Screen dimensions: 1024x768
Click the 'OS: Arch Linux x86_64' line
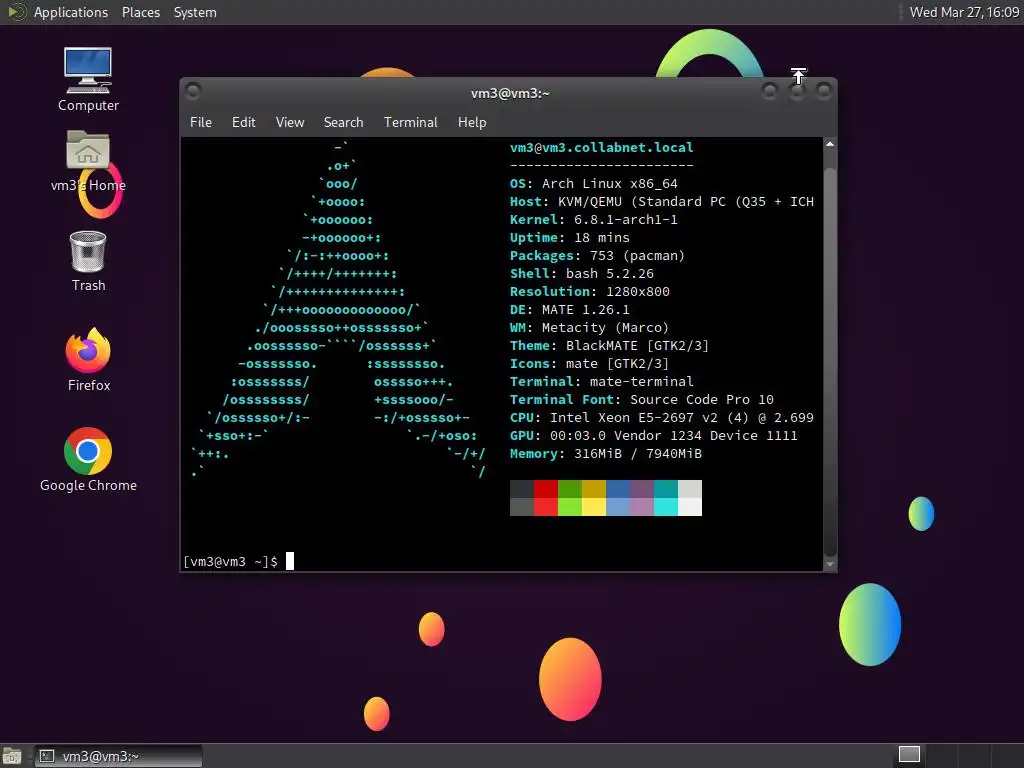coord(594,184)
